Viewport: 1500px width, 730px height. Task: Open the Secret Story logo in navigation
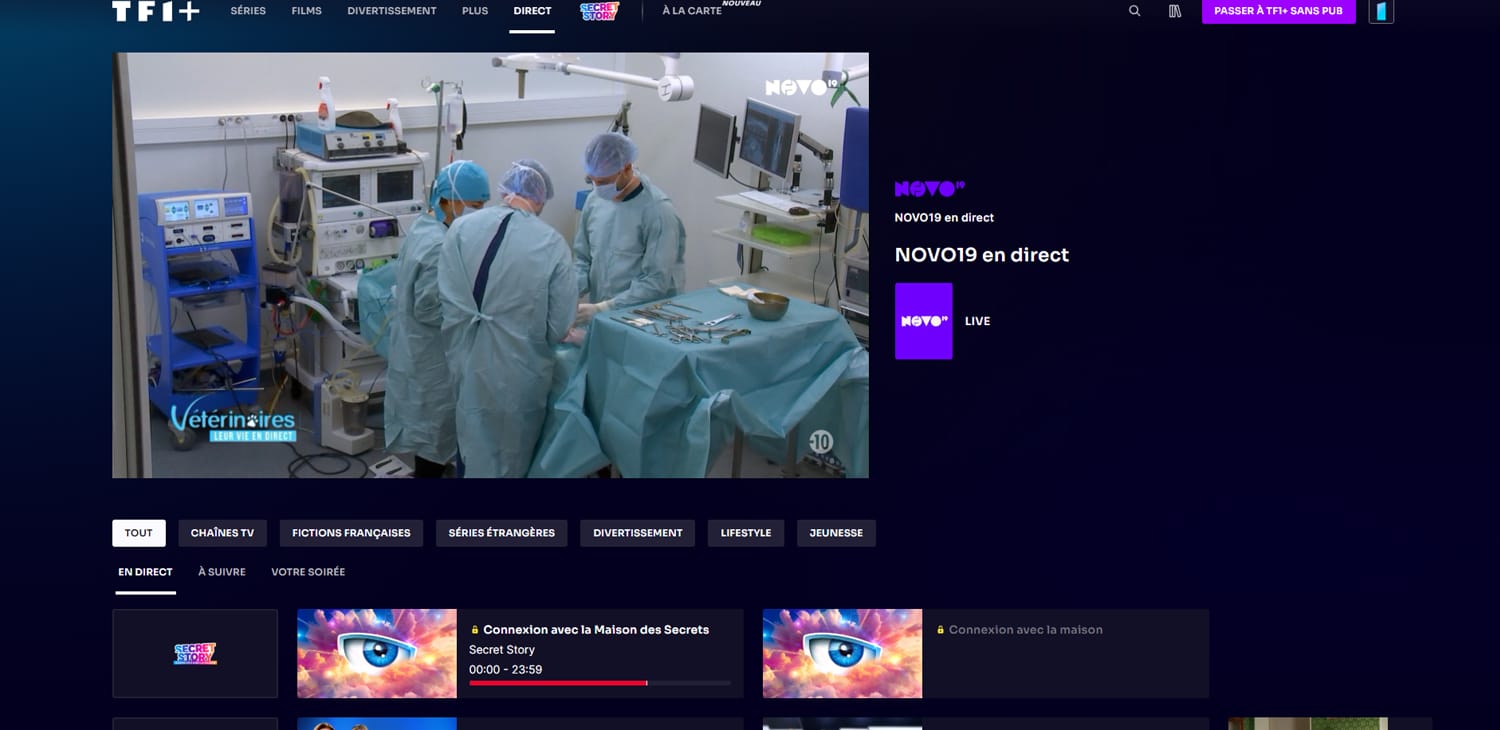tap(599, 11)
